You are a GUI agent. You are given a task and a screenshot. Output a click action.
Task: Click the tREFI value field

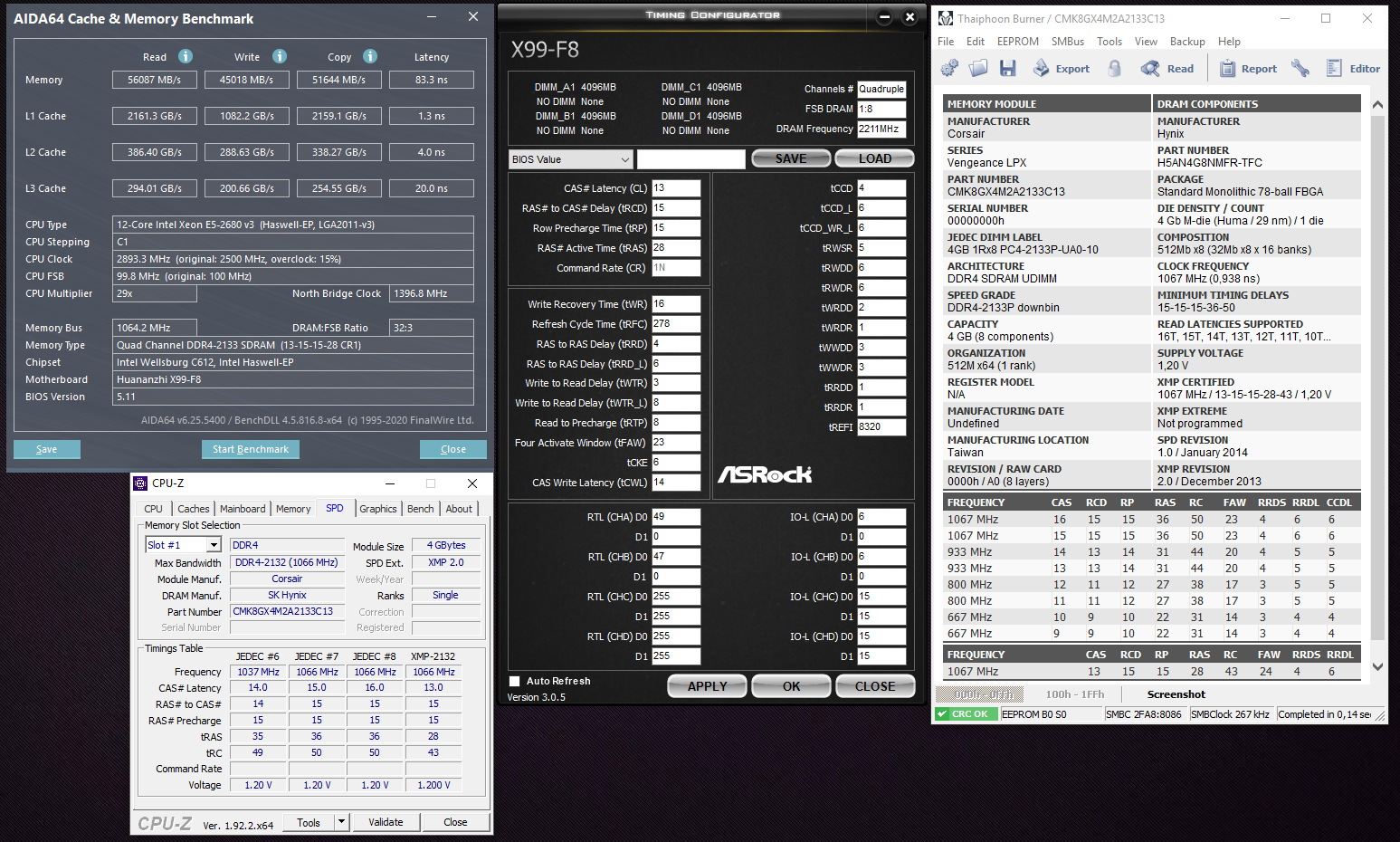[x=881, y=427]
